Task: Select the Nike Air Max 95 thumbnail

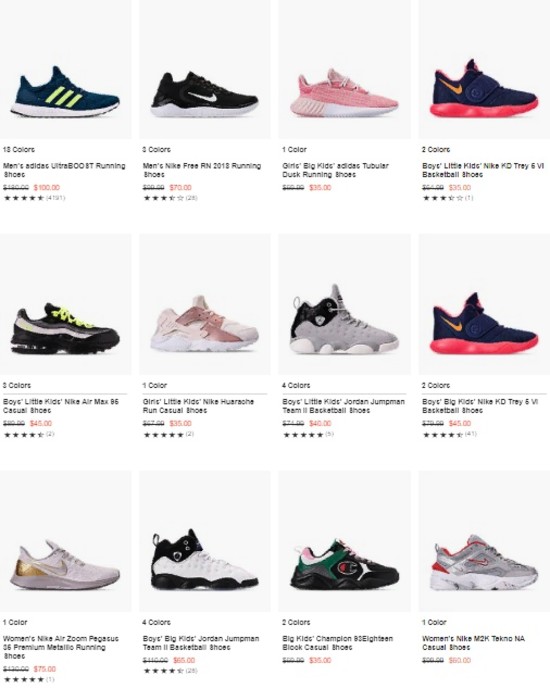Action: [65, 304]
